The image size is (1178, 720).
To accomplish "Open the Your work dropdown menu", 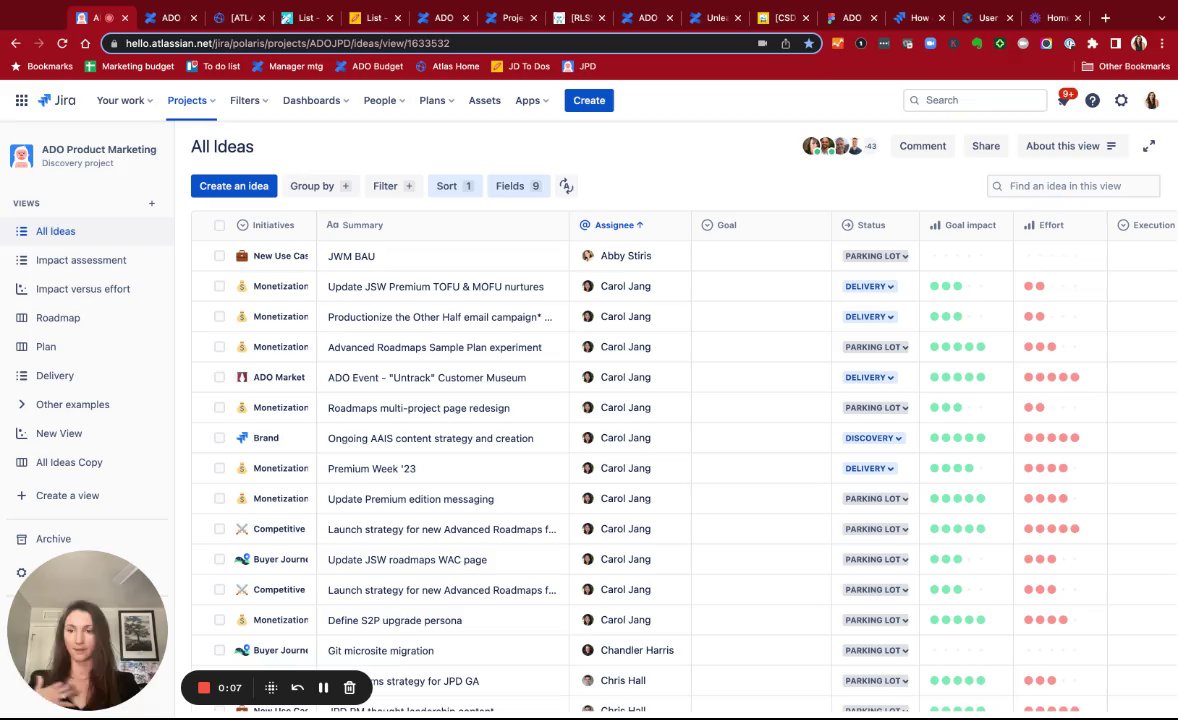I will click(x=125, y=100).
